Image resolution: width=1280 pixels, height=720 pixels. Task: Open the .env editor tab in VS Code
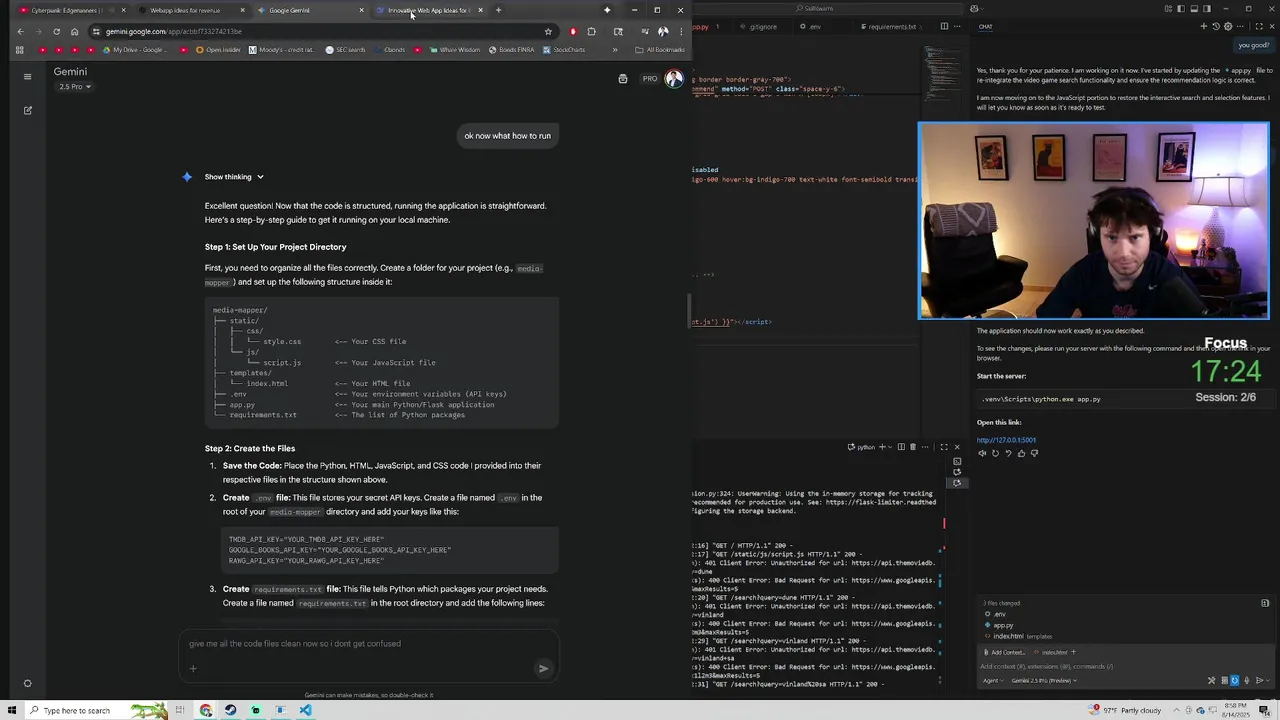pyautogui.click(x=811, y=27)
